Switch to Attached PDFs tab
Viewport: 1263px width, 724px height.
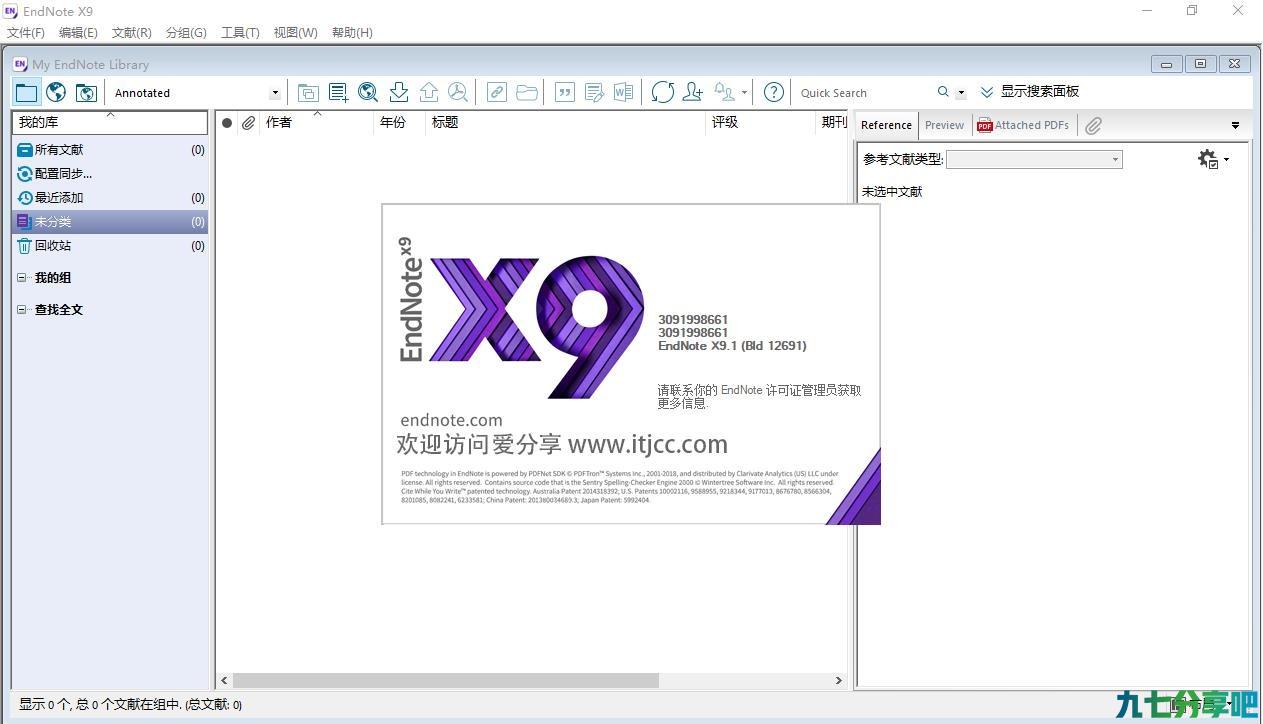(1024, 125)
